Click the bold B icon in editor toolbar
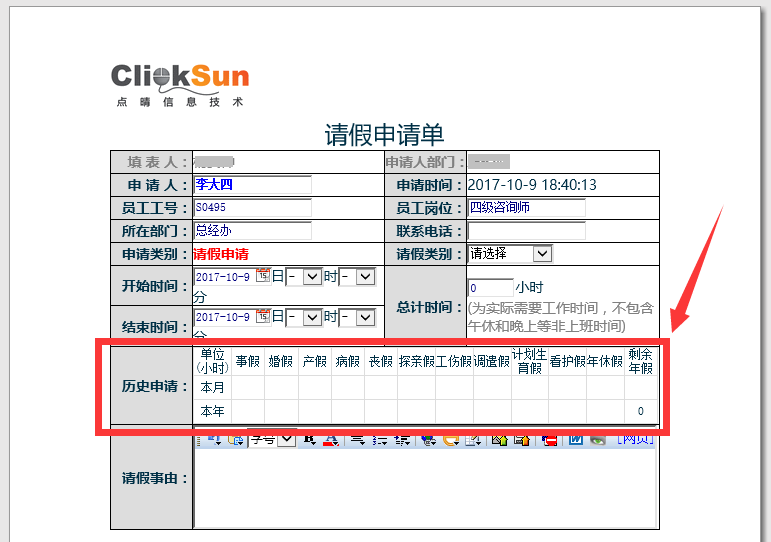771x542 pixels. 309,439
